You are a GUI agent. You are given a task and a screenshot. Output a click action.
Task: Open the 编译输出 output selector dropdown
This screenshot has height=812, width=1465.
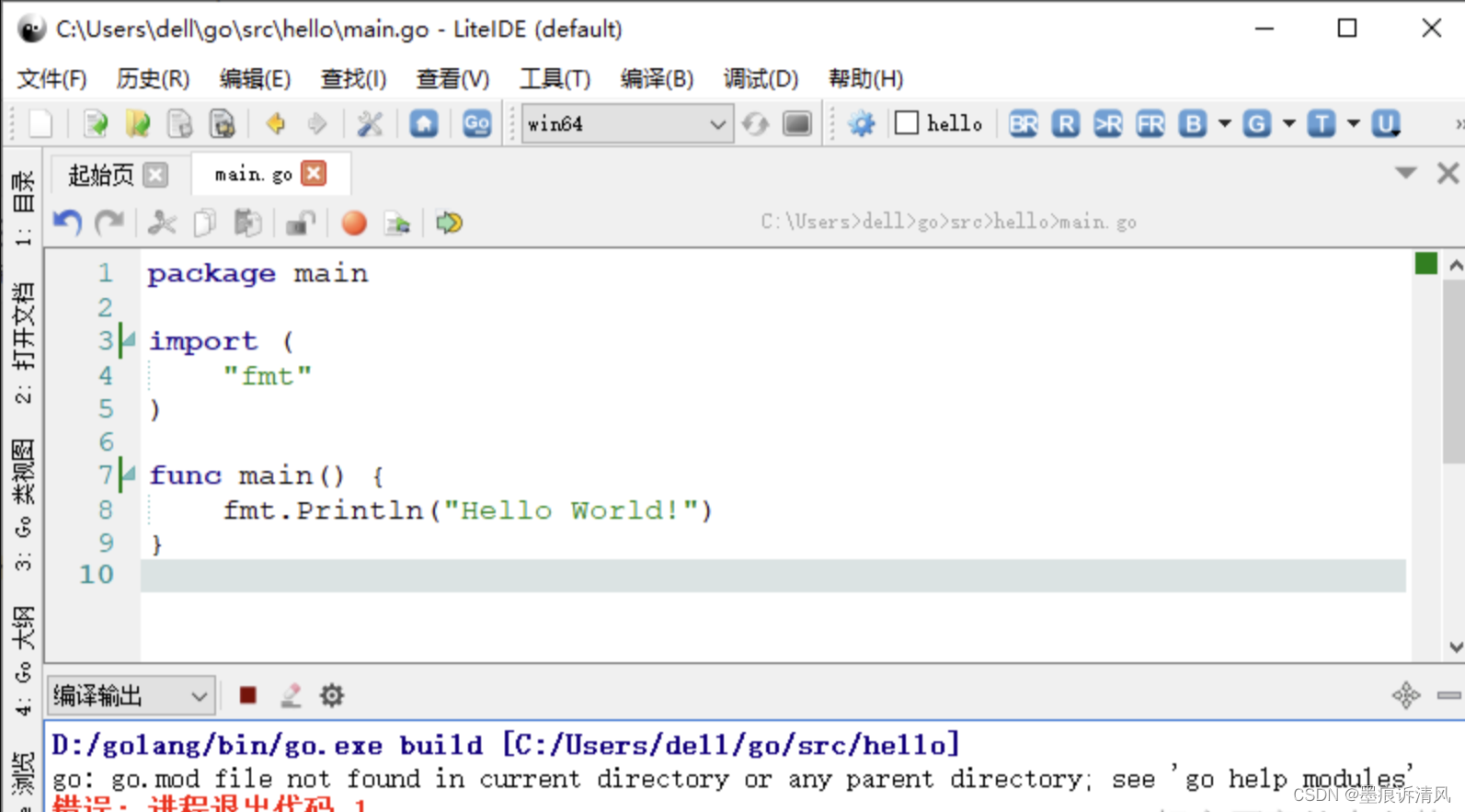132,696
